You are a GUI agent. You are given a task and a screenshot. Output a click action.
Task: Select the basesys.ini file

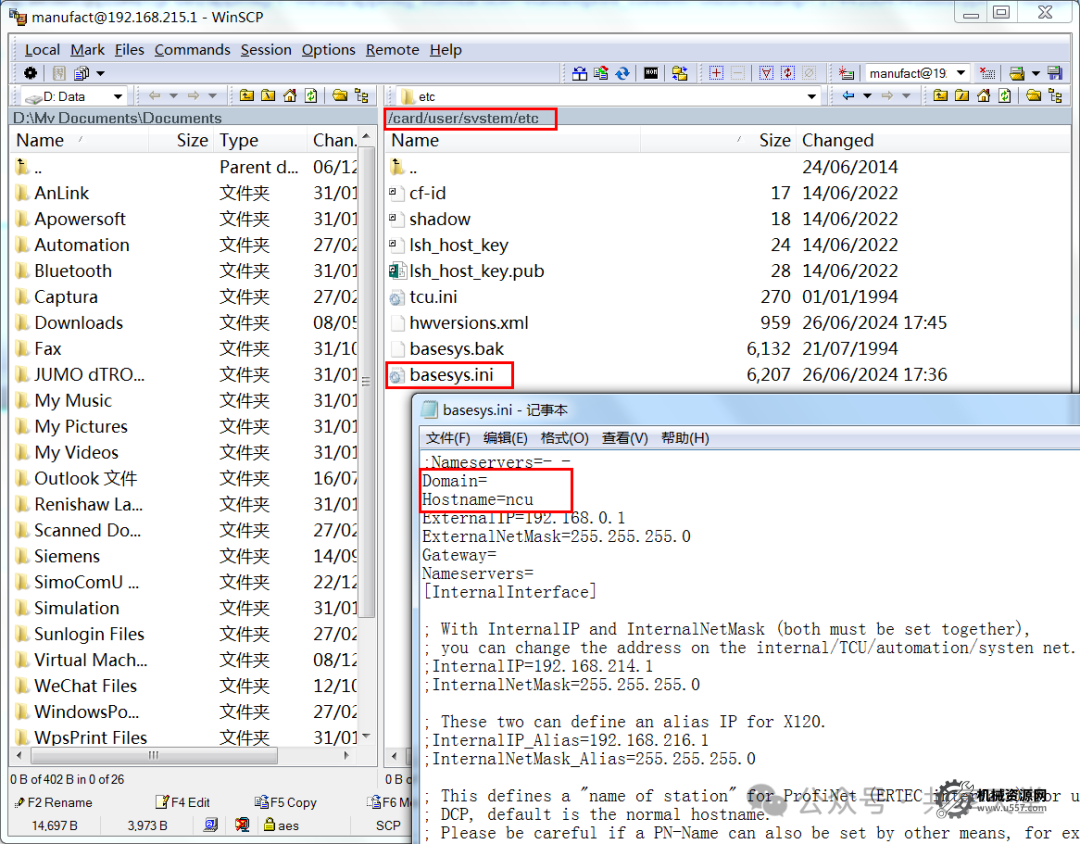coord(451,375)
